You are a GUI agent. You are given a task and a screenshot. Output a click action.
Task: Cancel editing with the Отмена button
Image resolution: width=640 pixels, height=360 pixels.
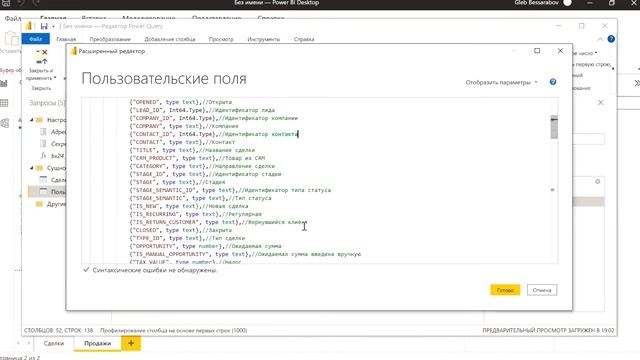click(x=542, y=290)
